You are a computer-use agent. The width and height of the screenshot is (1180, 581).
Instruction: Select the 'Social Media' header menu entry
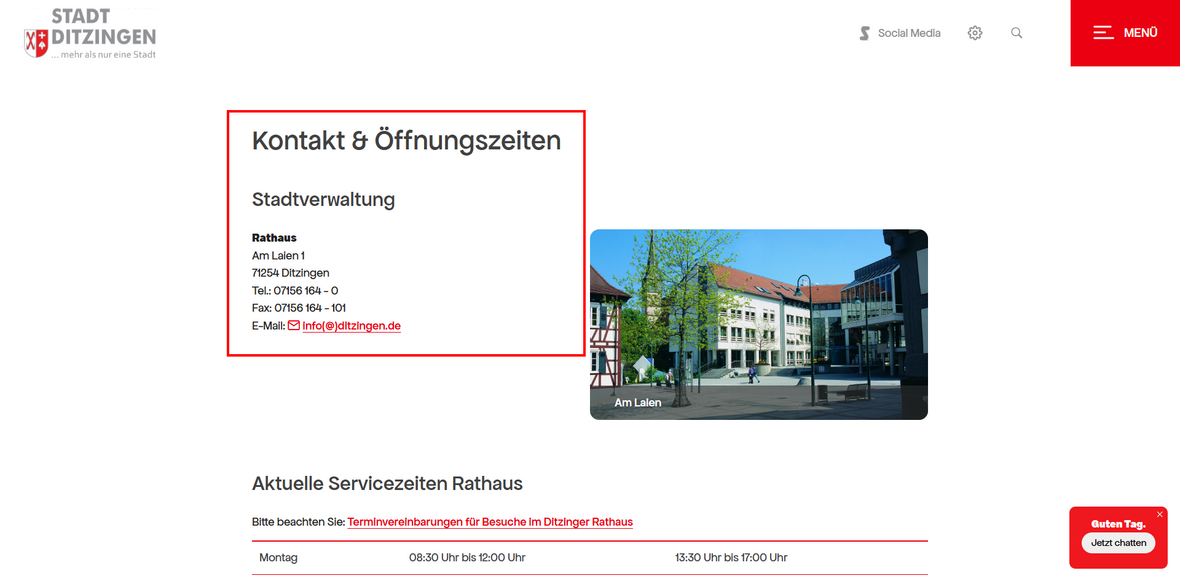click(908, 32)
